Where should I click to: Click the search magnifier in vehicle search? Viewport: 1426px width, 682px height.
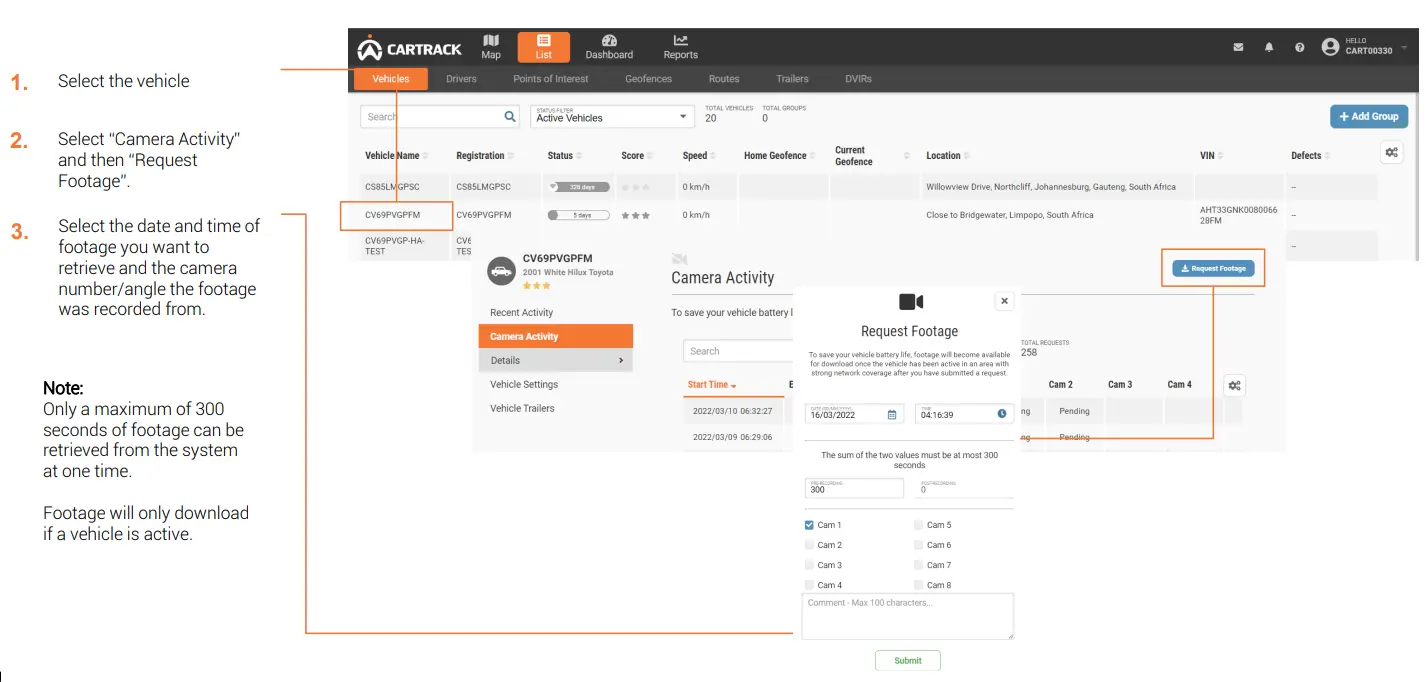pos(510,117)
